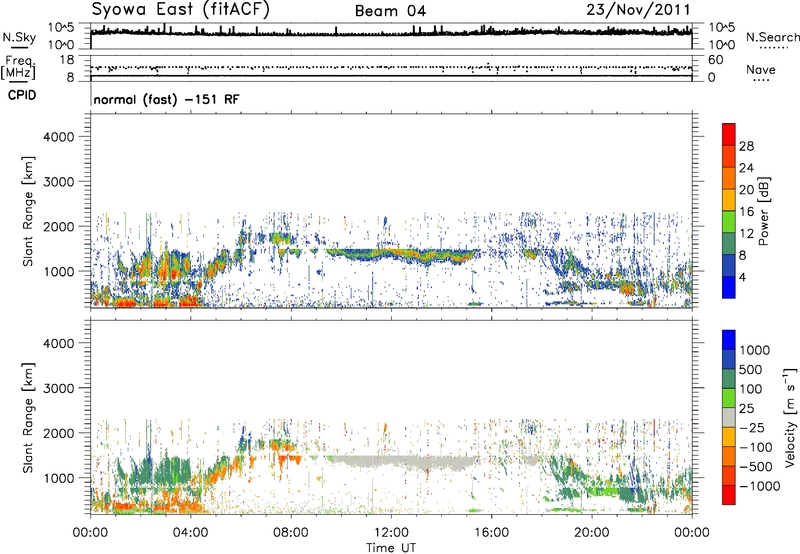Click the 'Slant Range [km]' label of power panel

point(28,211)
